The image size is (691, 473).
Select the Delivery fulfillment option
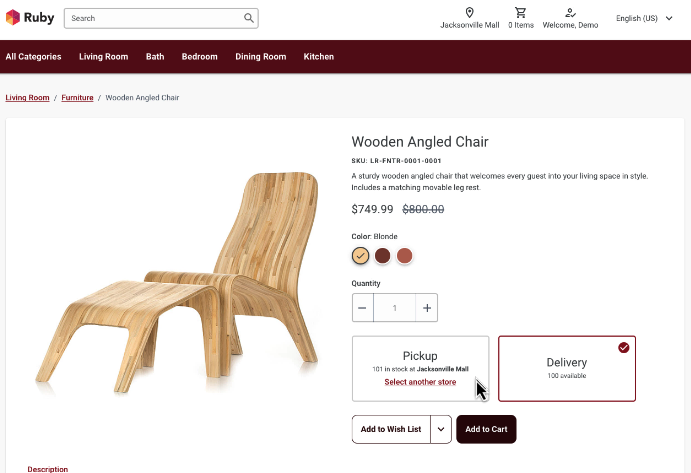pos(566,368)
